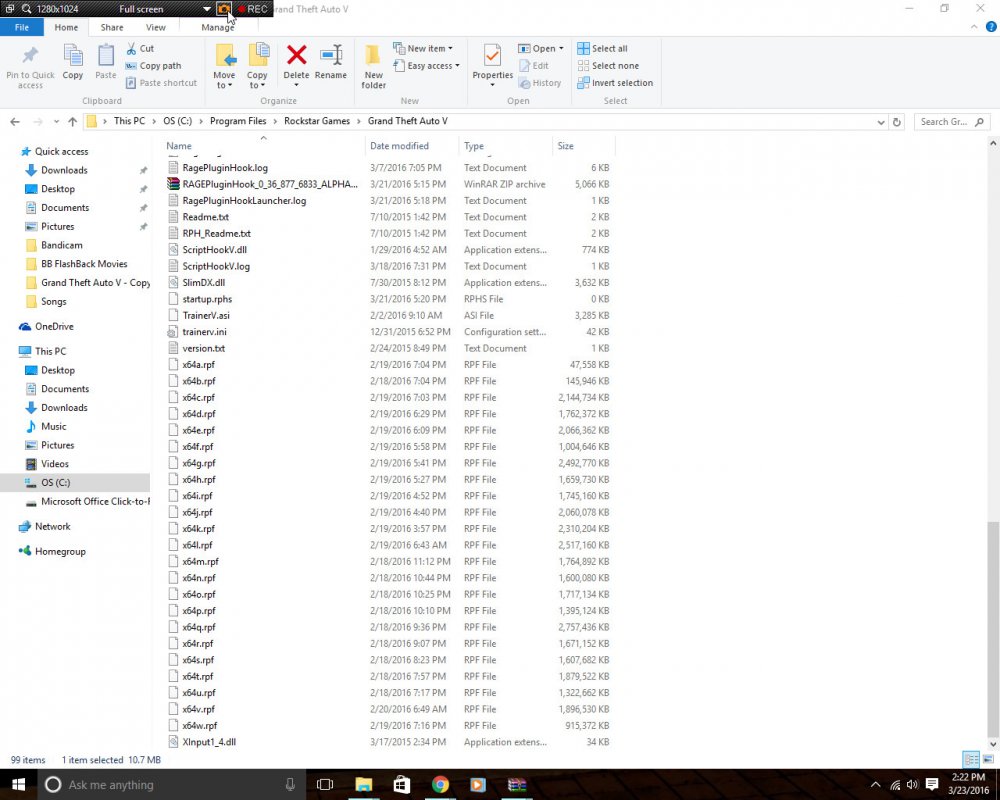Open the Share ribbon tab

pyautogui.click(x=112, y=27)
